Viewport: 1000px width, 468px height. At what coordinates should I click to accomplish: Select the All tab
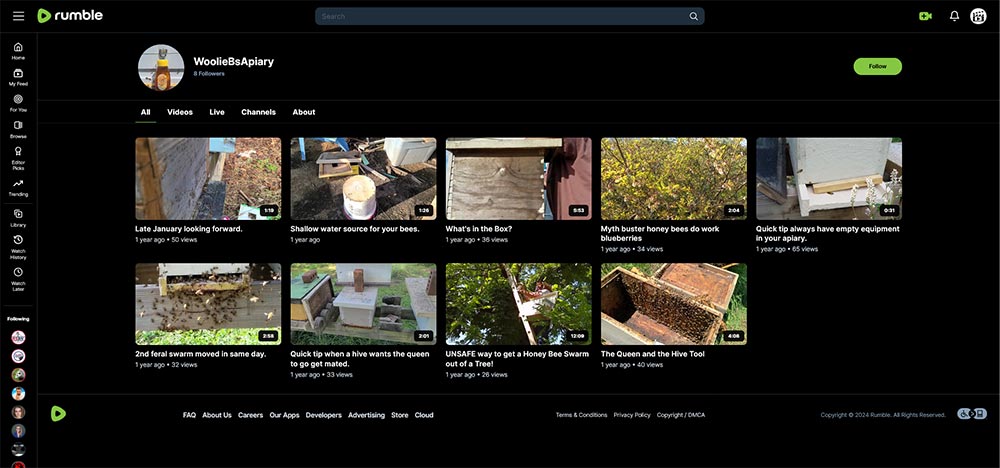coord(145,112)
